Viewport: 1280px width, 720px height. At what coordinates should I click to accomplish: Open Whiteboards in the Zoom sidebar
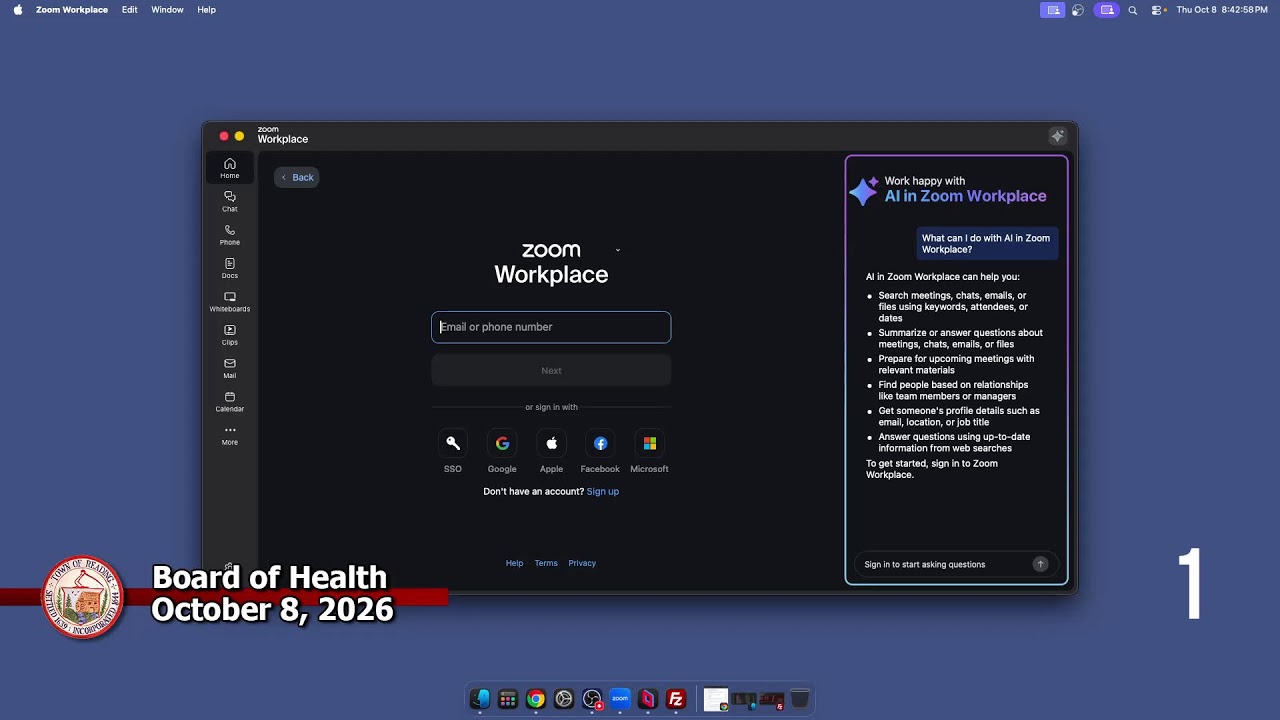click(x=230, y=301)
